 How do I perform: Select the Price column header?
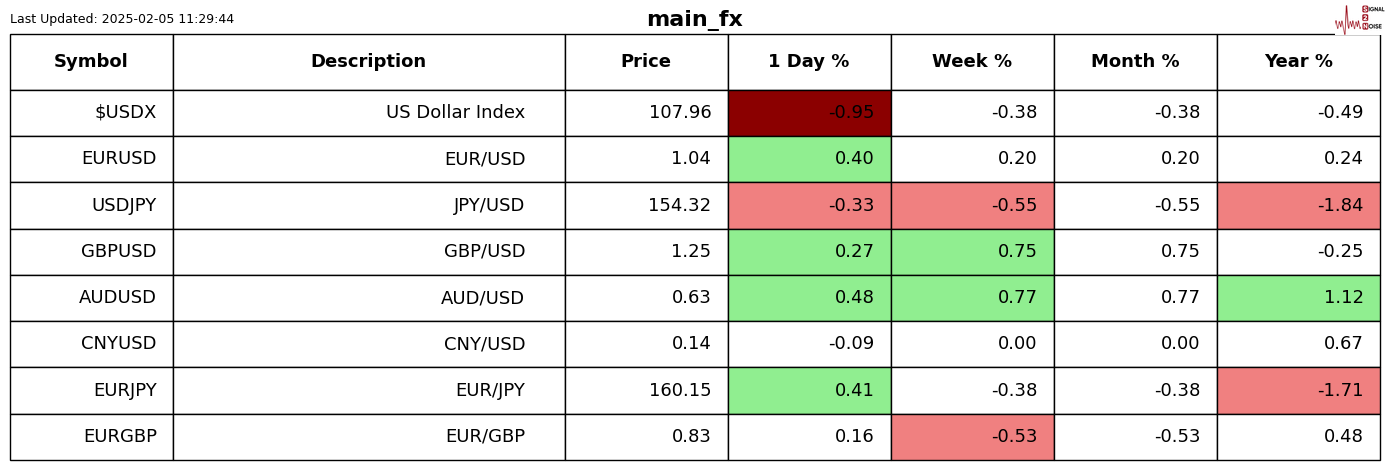point(646,62)
